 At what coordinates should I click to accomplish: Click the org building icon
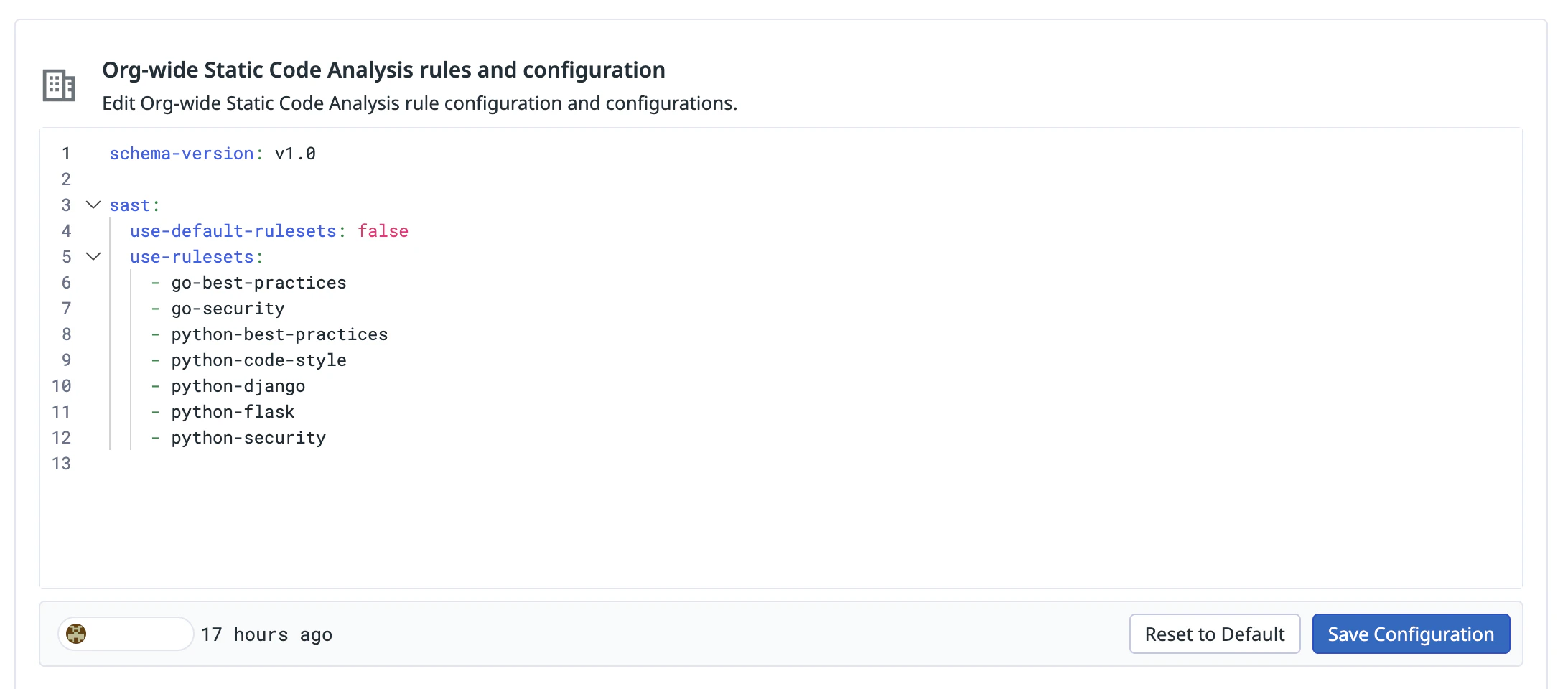59,85
